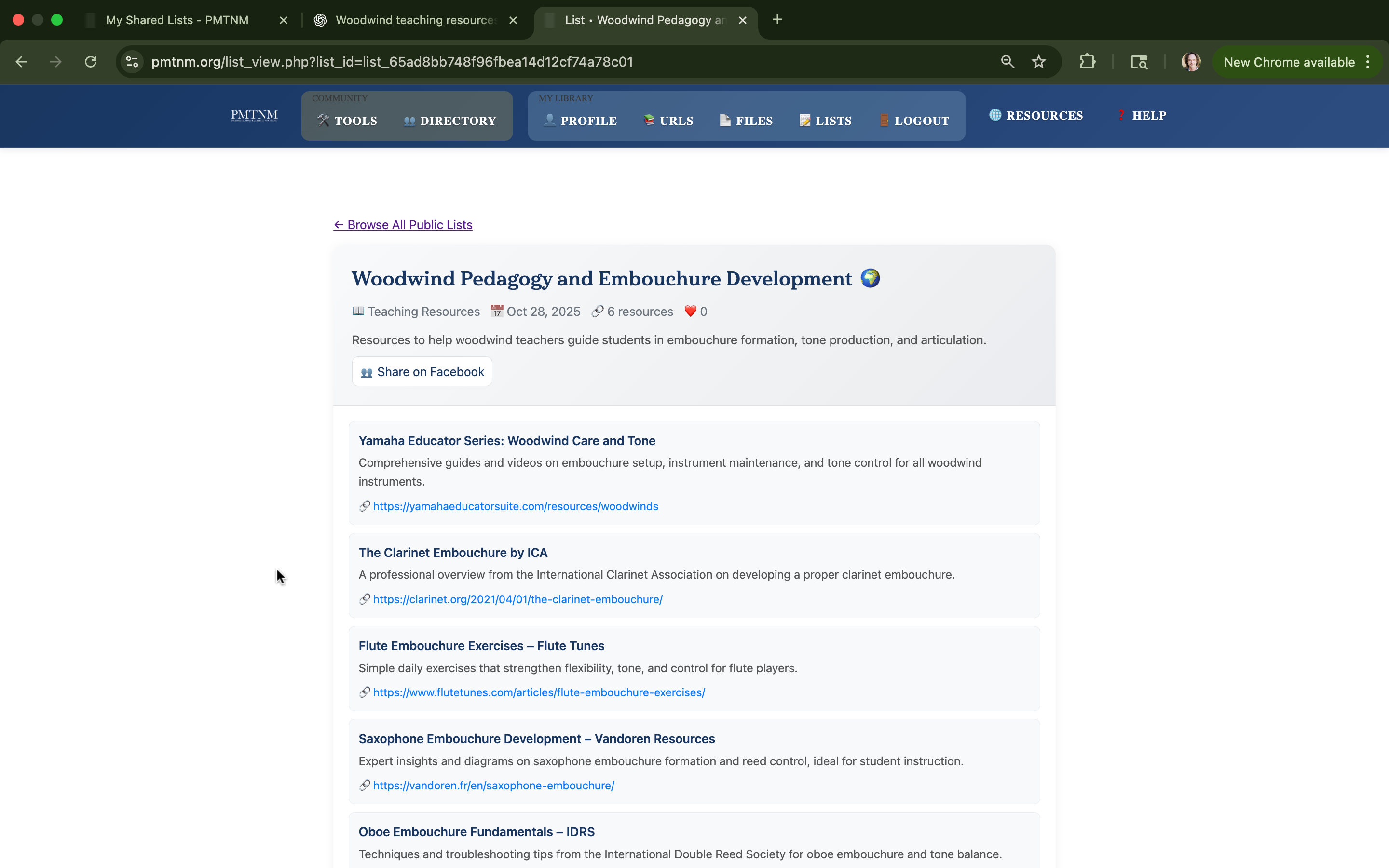Viewport: 1389px width, 868px height.
Task: Go to Lists in My Library
Action: pyautogui.click(x=825, y=121)
